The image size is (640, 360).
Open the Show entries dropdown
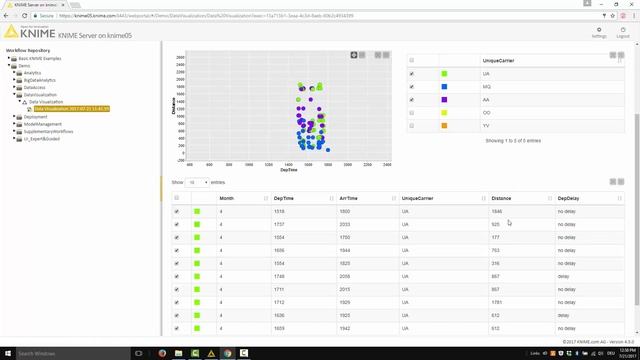198,182
